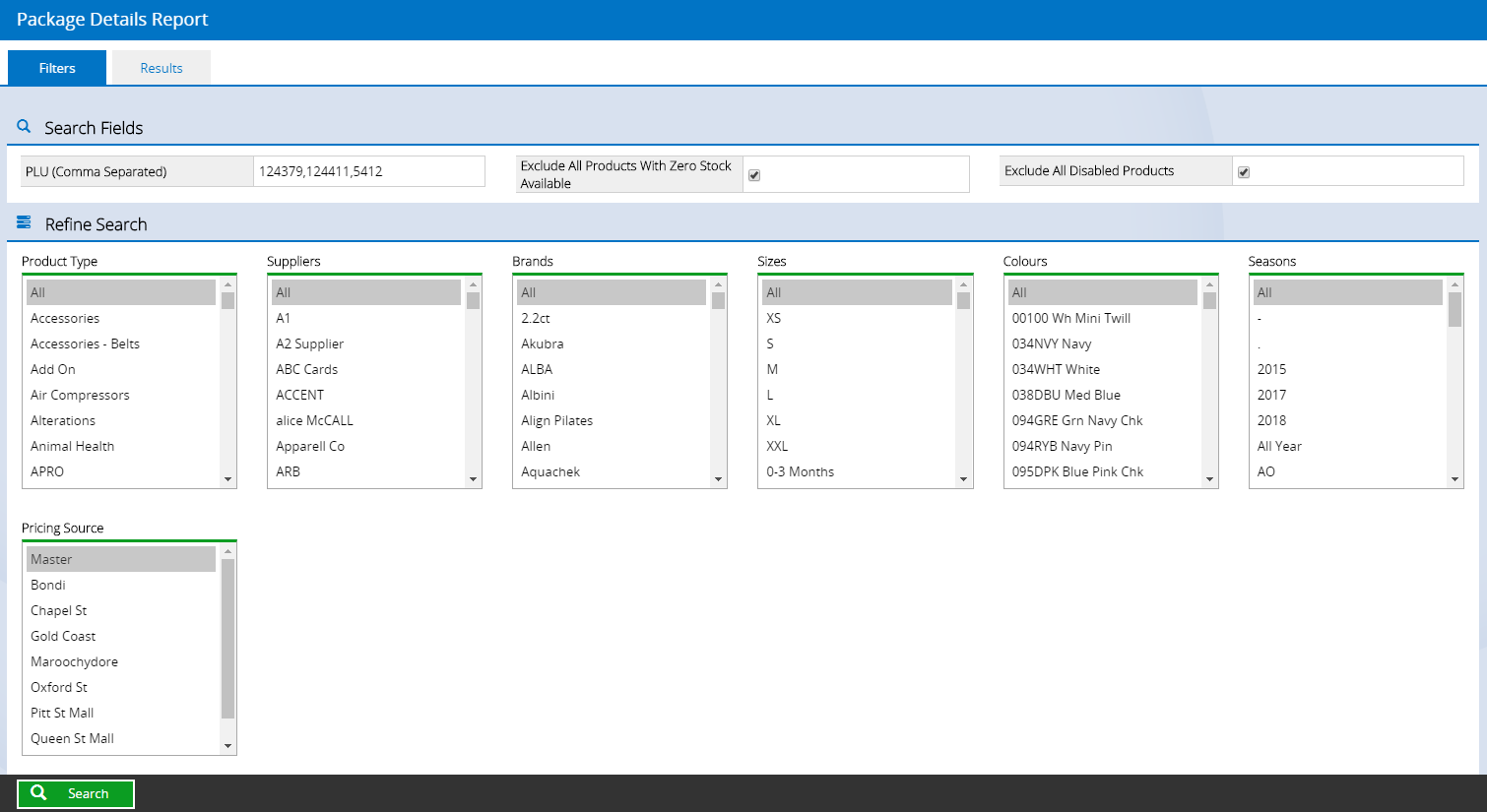Pick AO in Seasons list

point(1348,471)
